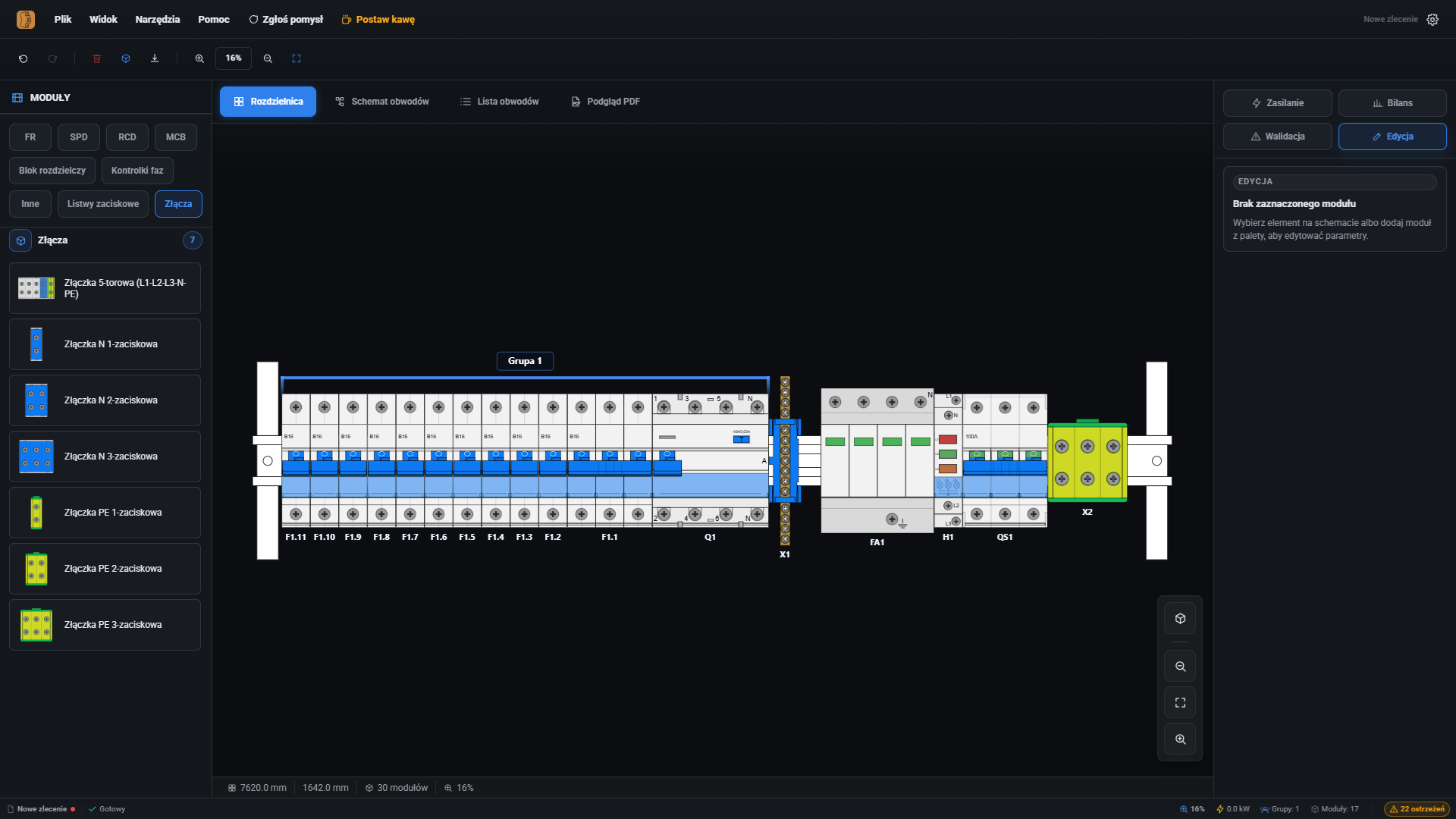Click the floating 3D view cube button
The height and width of the screenshot is (819, 1456).
click(1180, 619)
